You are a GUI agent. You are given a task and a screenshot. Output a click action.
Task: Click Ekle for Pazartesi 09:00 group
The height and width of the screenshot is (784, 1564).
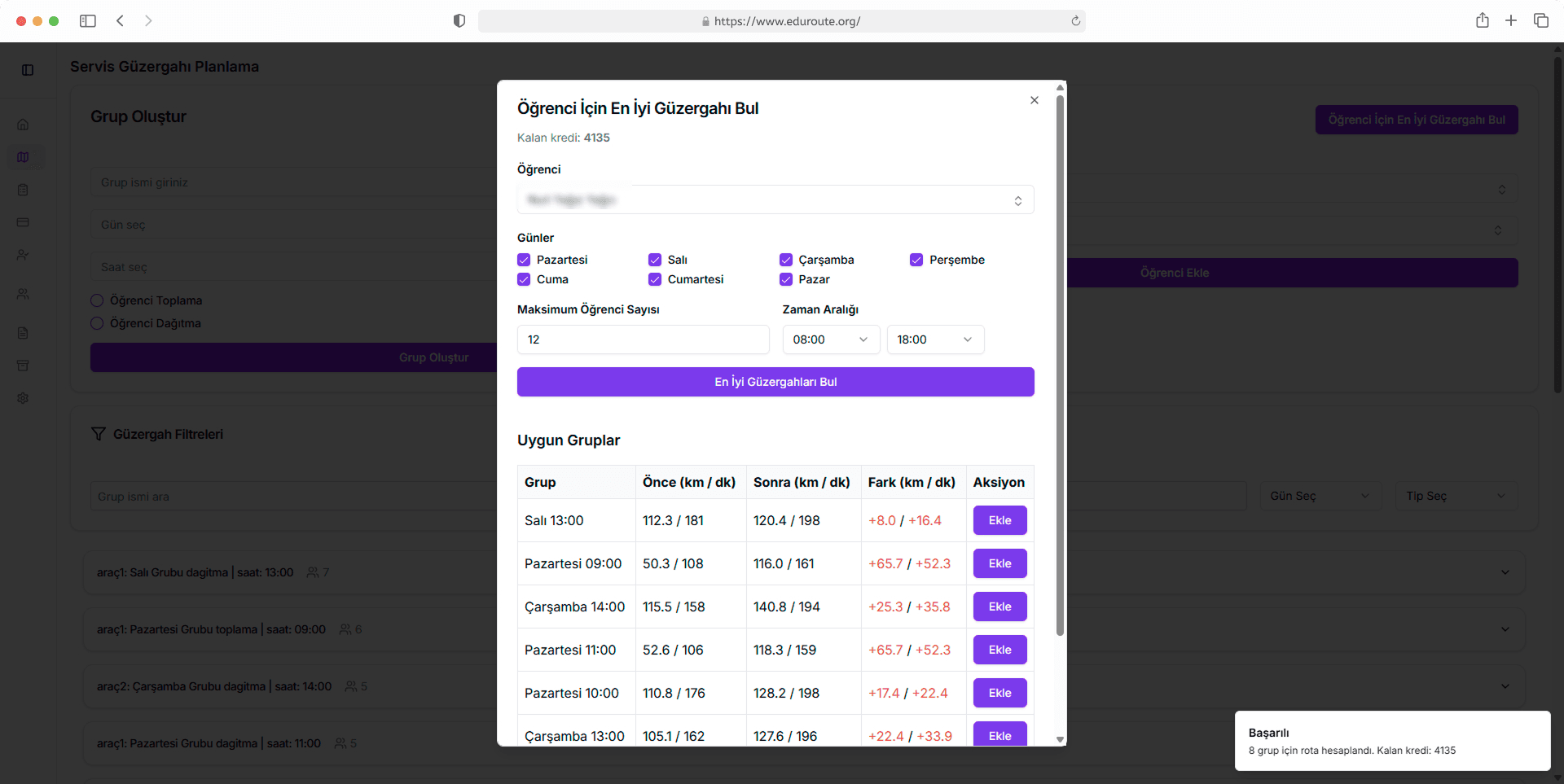coord(999,563)
